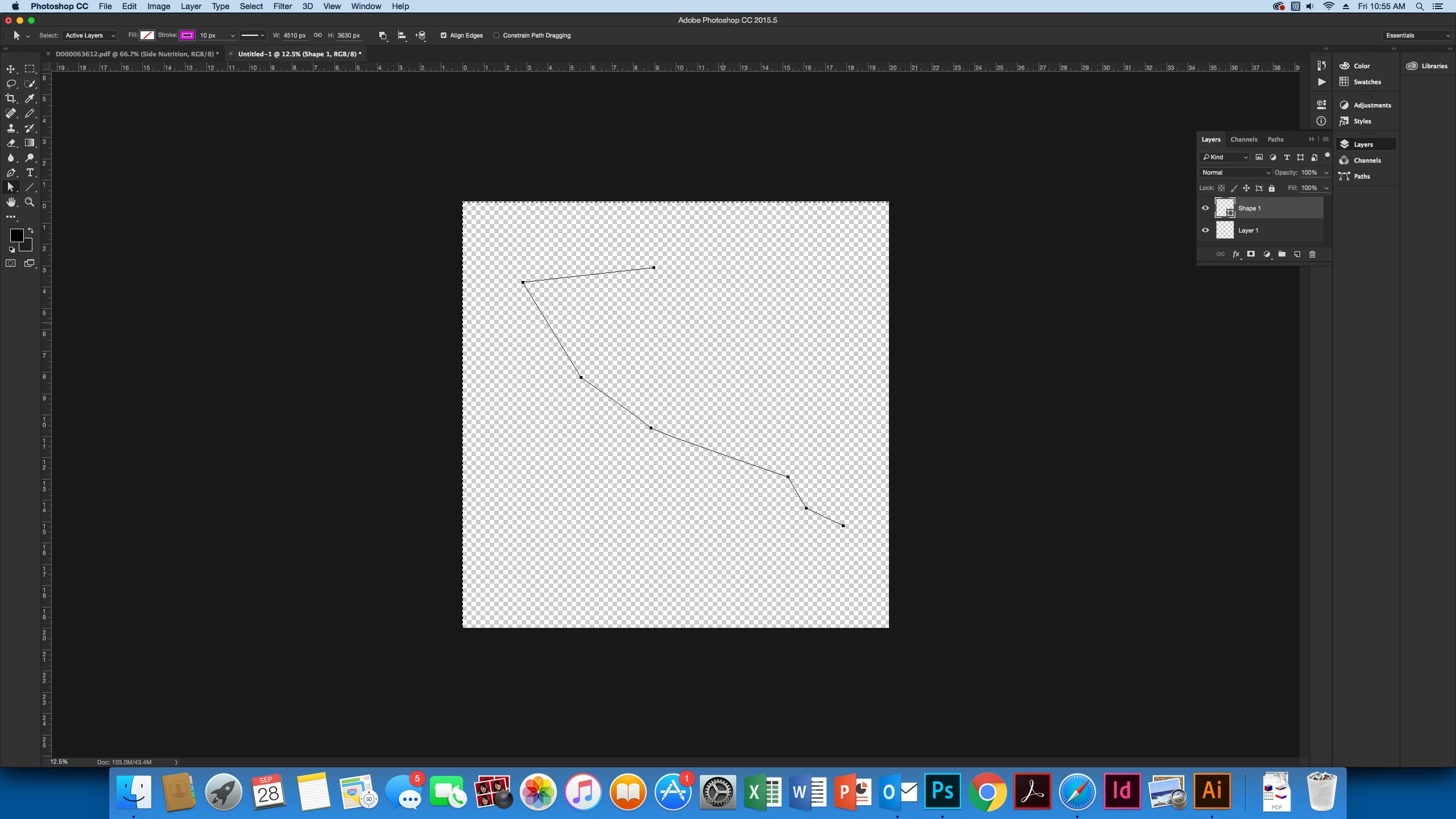Uncheck the Align Edges checkbox
The image size is (1456, 819).
[444, 35]
